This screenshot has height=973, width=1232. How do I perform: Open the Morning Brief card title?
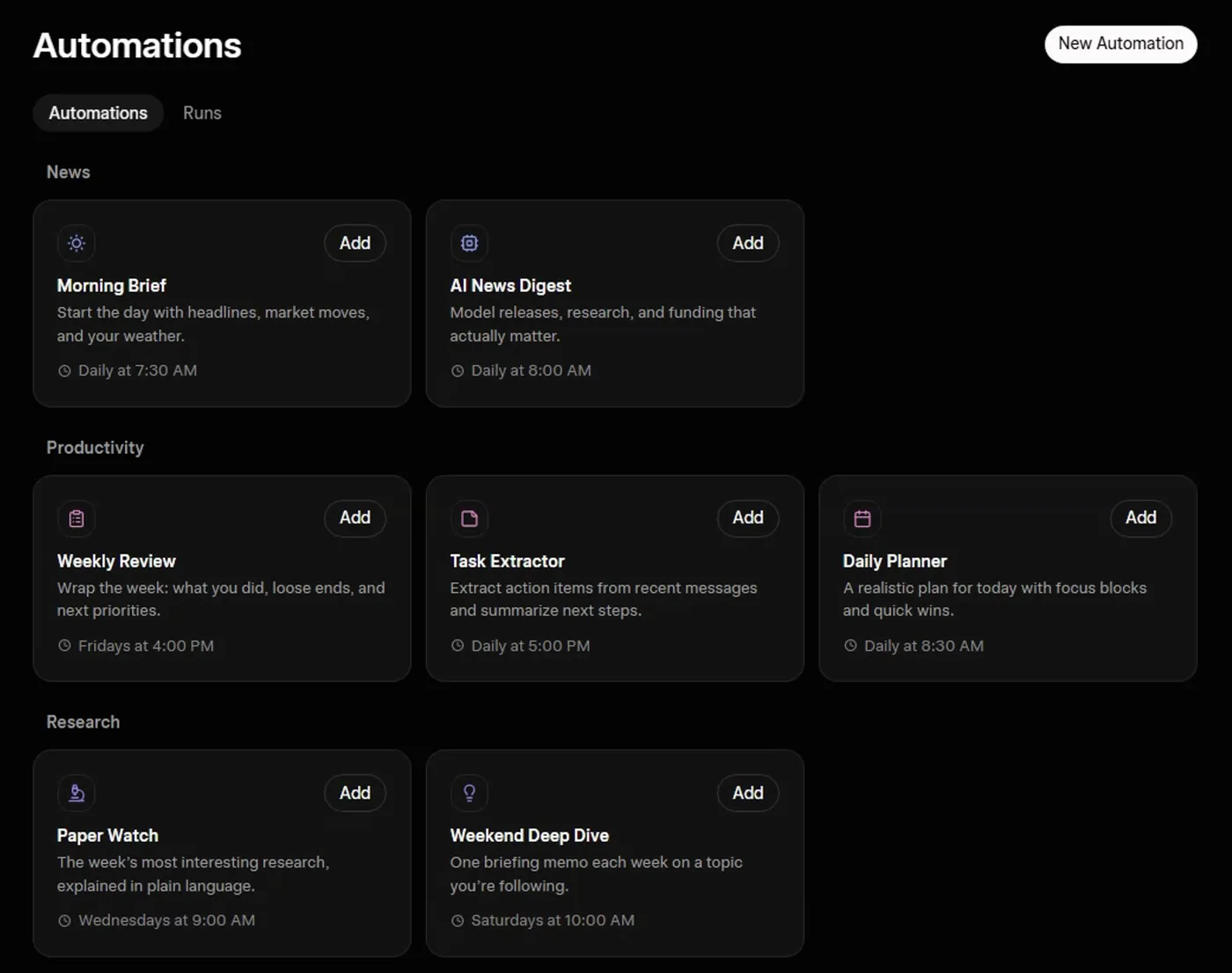click(x=112, y=286)
